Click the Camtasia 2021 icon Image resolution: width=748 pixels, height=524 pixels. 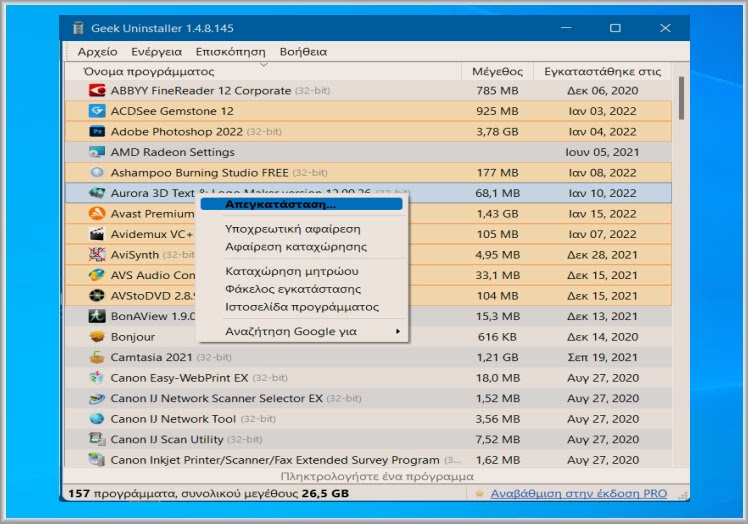click(97, 357)
